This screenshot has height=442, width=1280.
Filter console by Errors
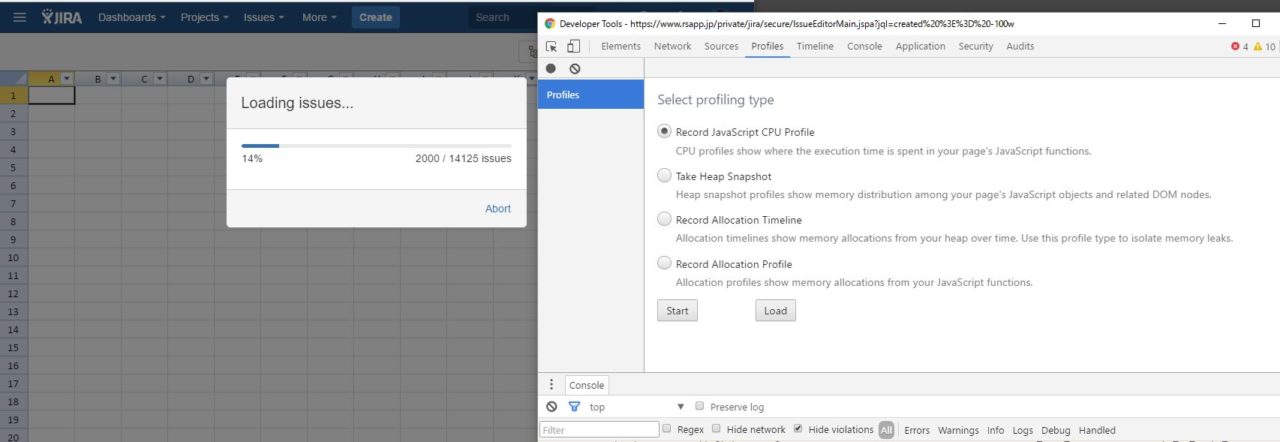(x=917, y=430)
